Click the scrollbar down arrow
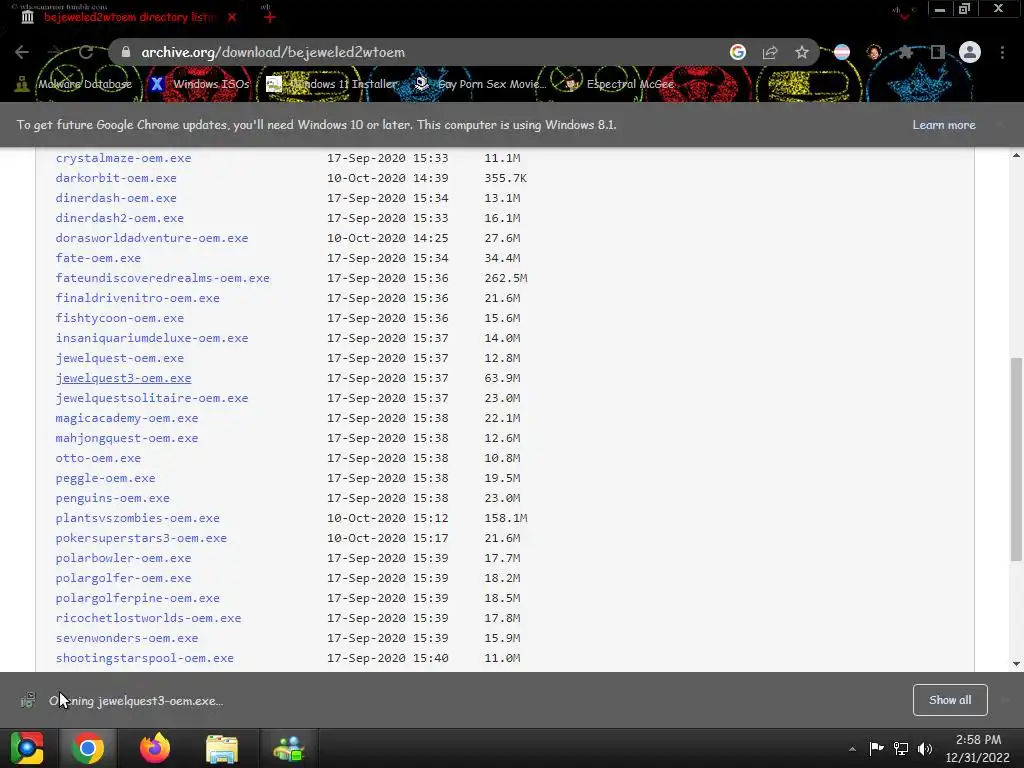Screen dimensions: 1024x768 pos(1016,664)
